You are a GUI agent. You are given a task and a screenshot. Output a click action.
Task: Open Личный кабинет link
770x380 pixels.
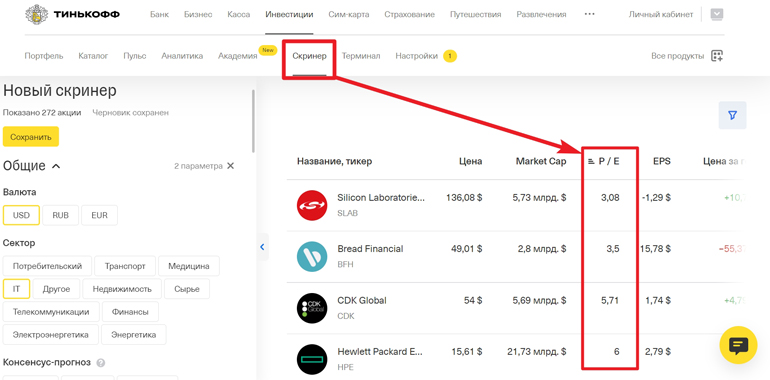tap(661, 14)
